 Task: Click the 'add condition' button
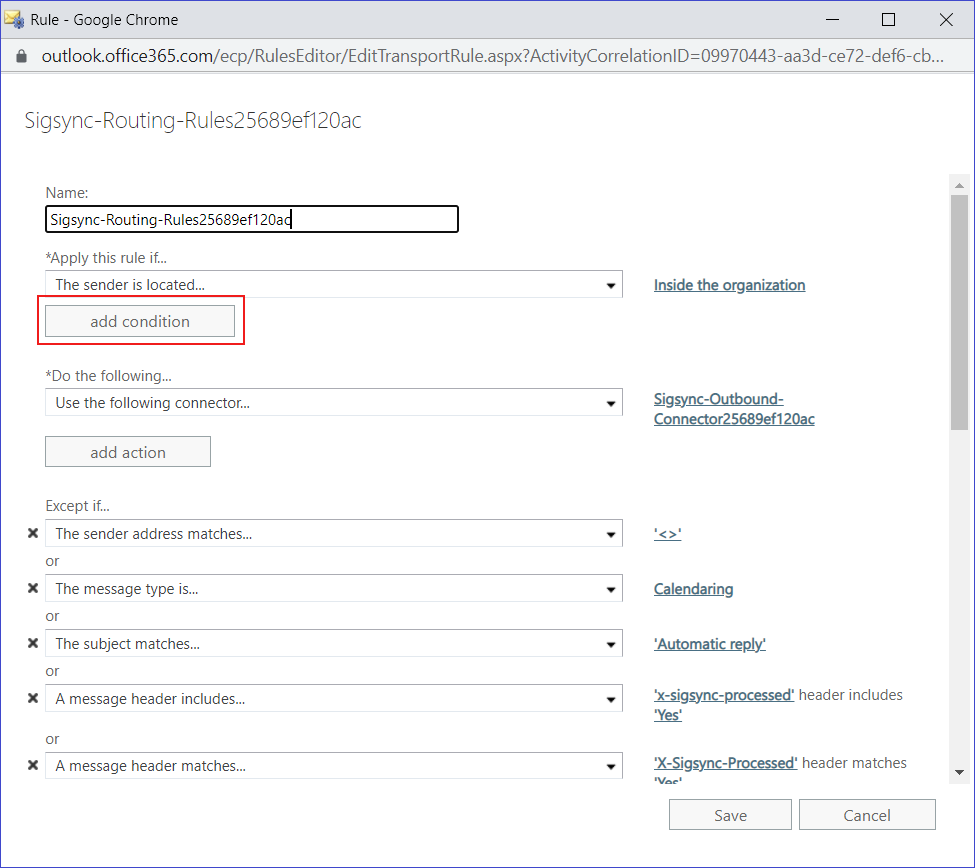(x=140, y=321)
